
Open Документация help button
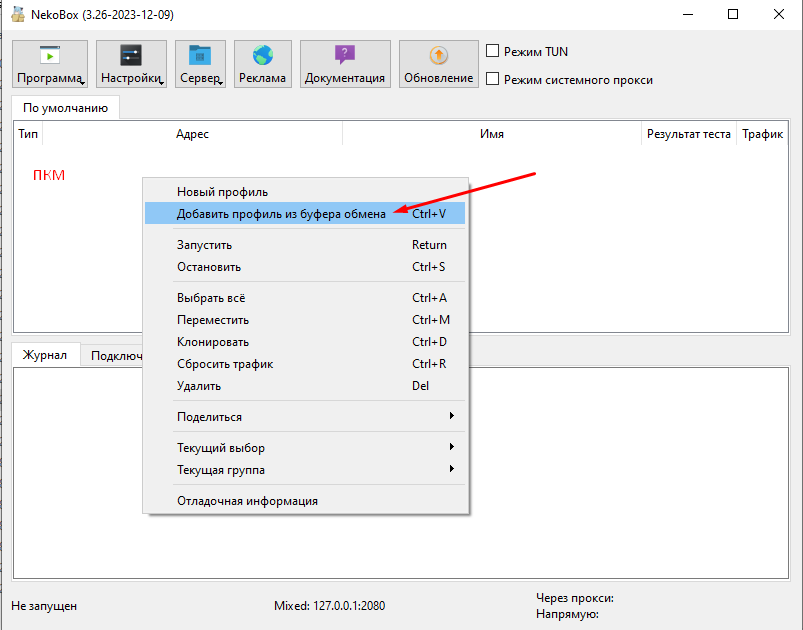click(x=344, y=64)
